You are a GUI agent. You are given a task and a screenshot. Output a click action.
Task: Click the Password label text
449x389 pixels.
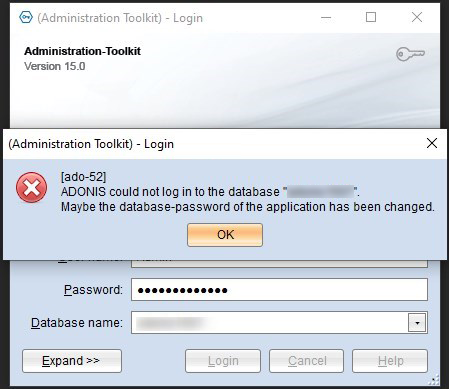pos(93,290)
